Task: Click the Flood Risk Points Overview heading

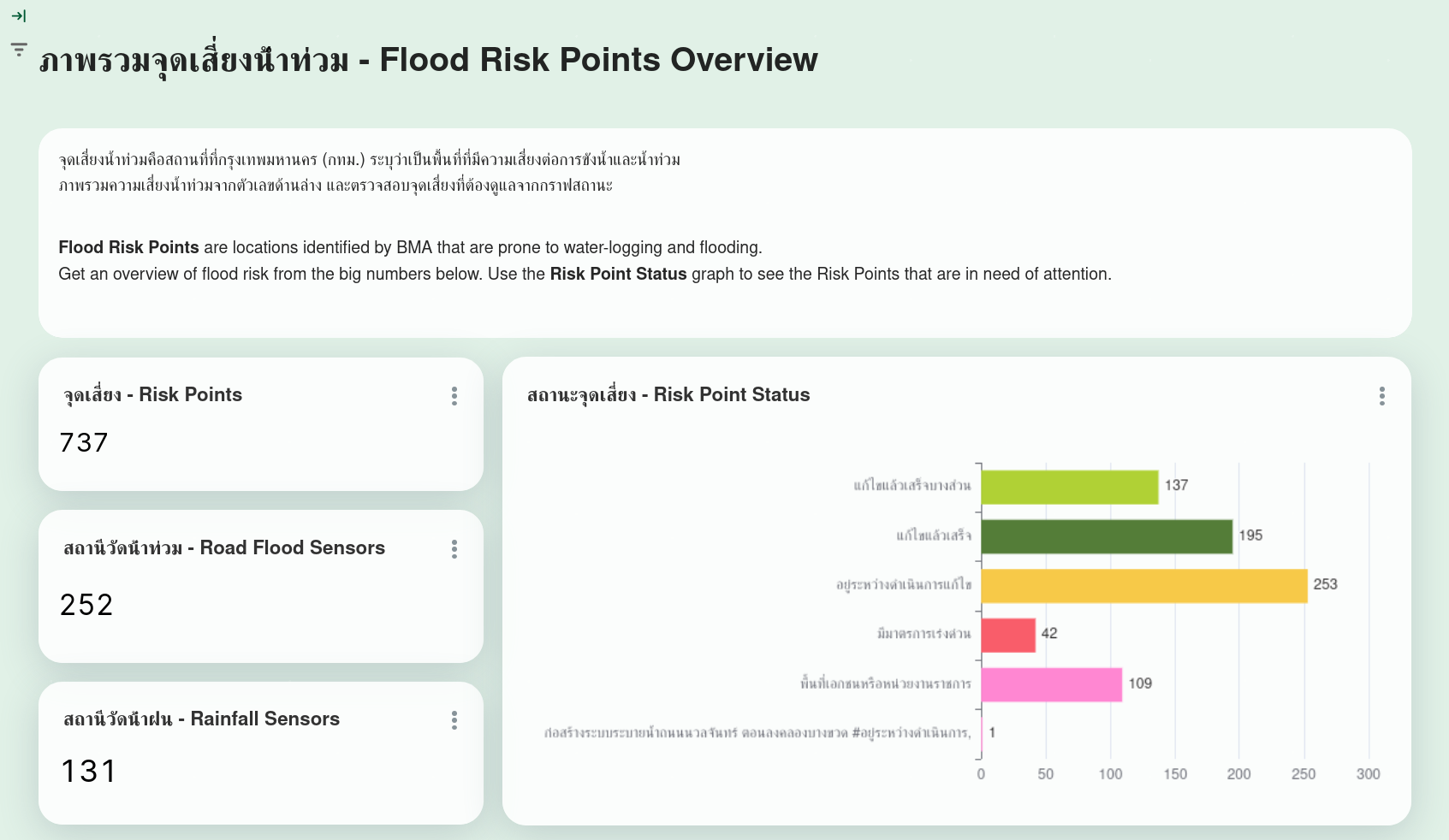Action: [x=428, y=61]
